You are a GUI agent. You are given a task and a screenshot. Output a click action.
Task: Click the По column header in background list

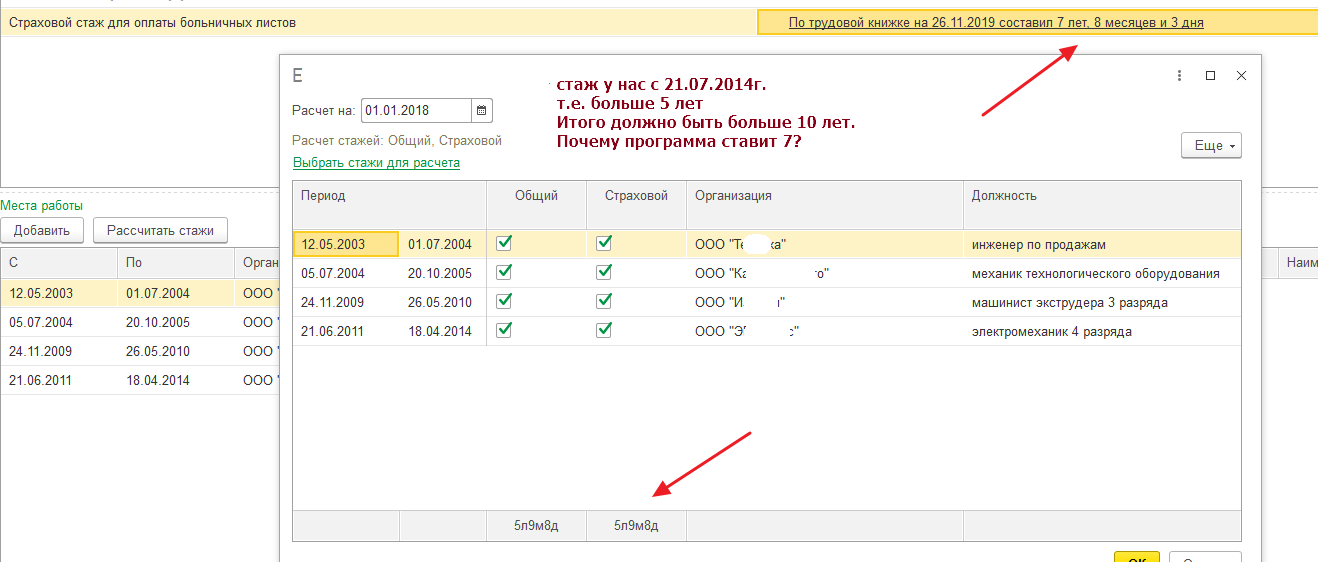[x=175, y=263]
